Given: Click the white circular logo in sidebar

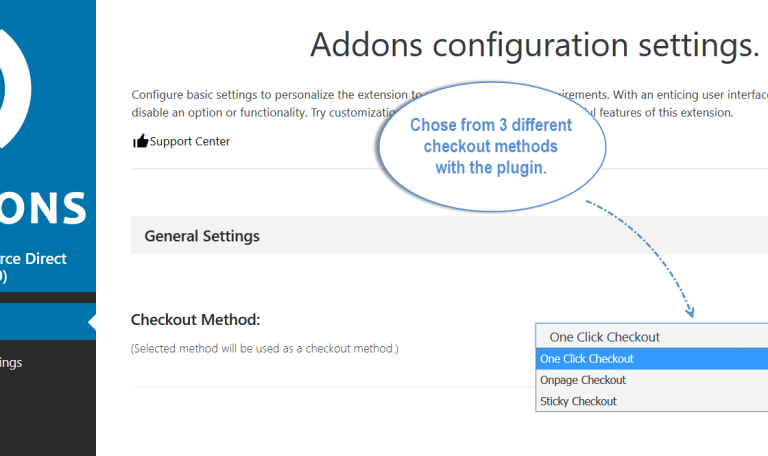Looking at the screenshot, I should click(15, 88).
